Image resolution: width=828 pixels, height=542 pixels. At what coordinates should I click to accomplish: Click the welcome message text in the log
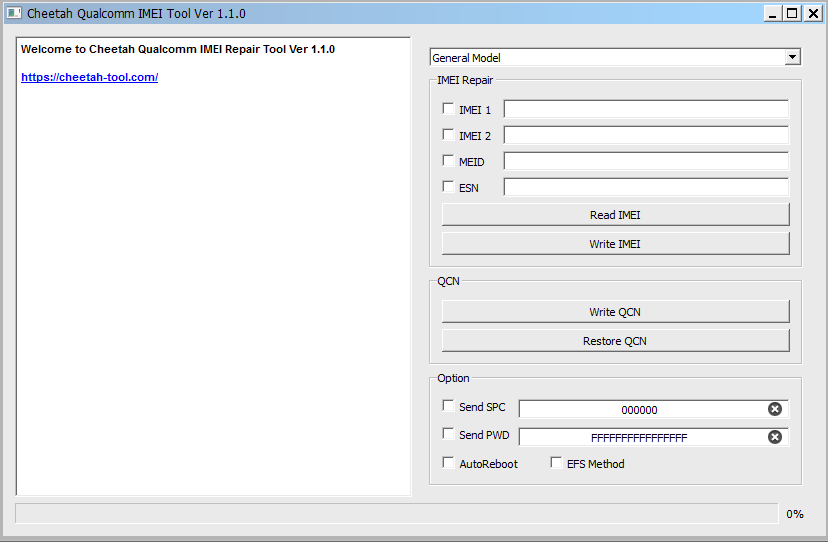point(178,49)
